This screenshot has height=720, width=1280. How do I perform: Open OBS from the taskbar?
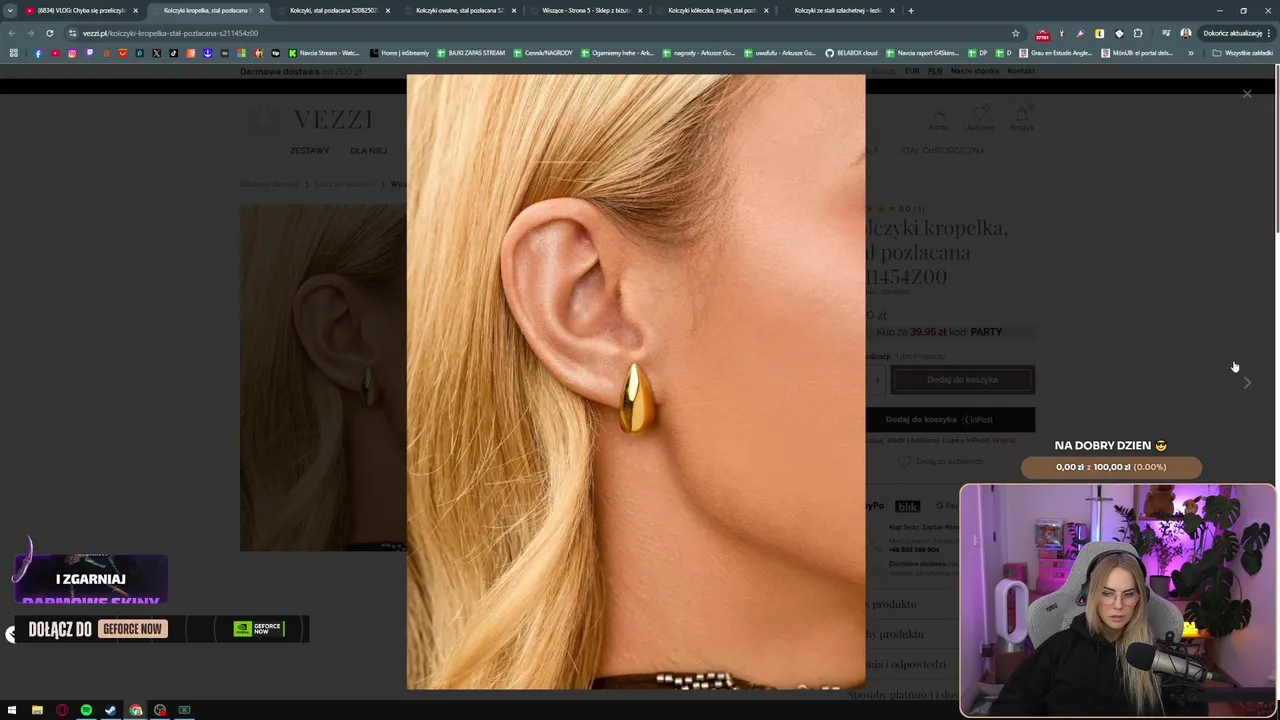(x=160, y=710)
